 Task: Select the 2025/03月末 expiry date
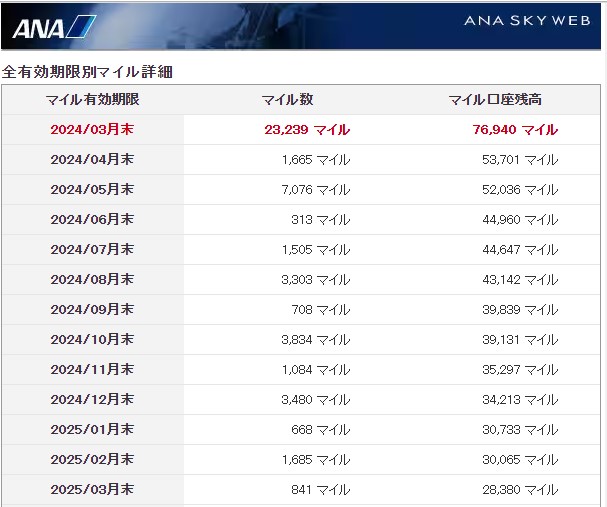pos(92,490)
